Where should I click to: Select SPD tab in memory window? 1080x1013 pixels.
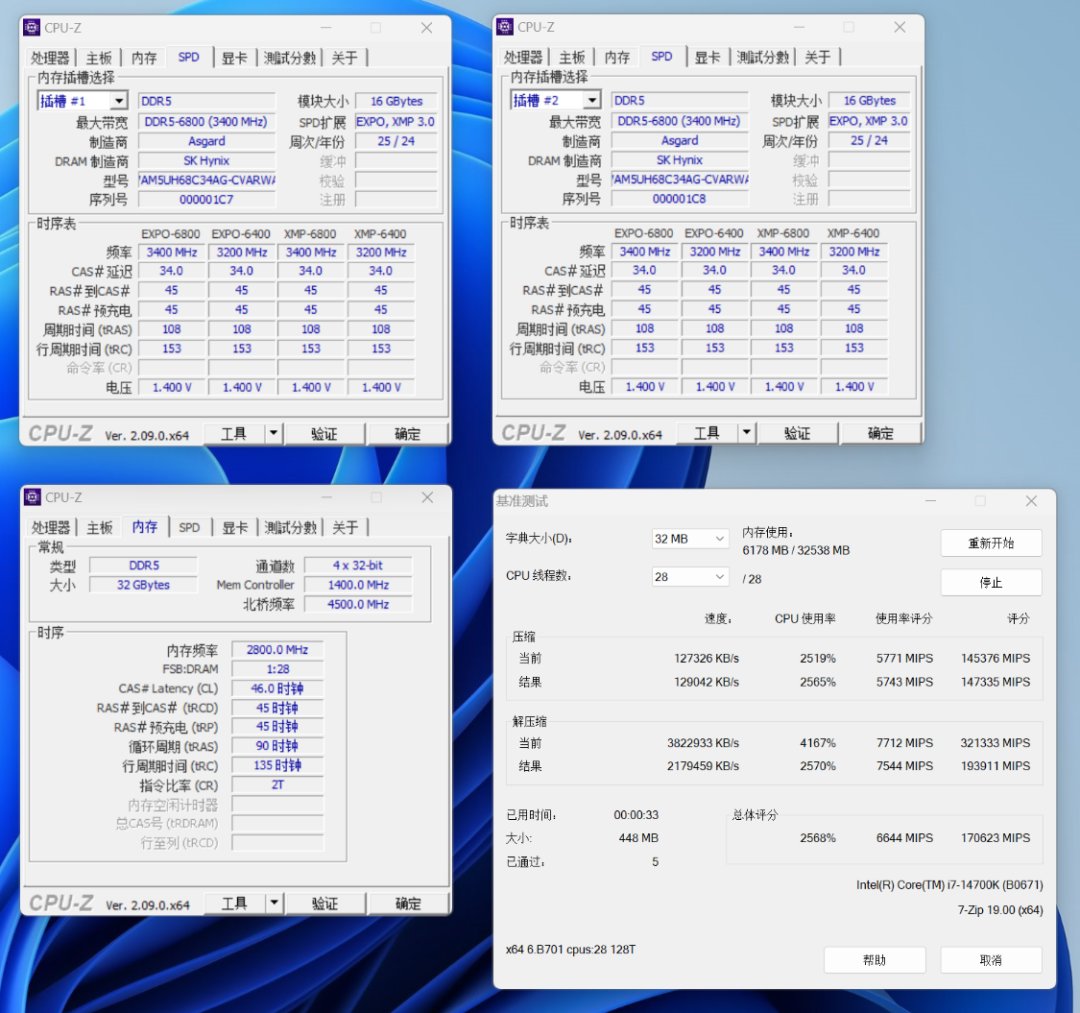click(189, 528)
